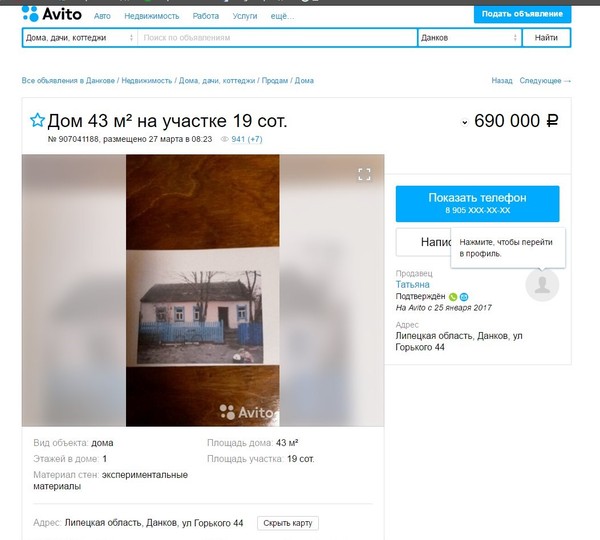
Task: Hide the map with 'Скрыть карту'
Action: coord(288,523)
